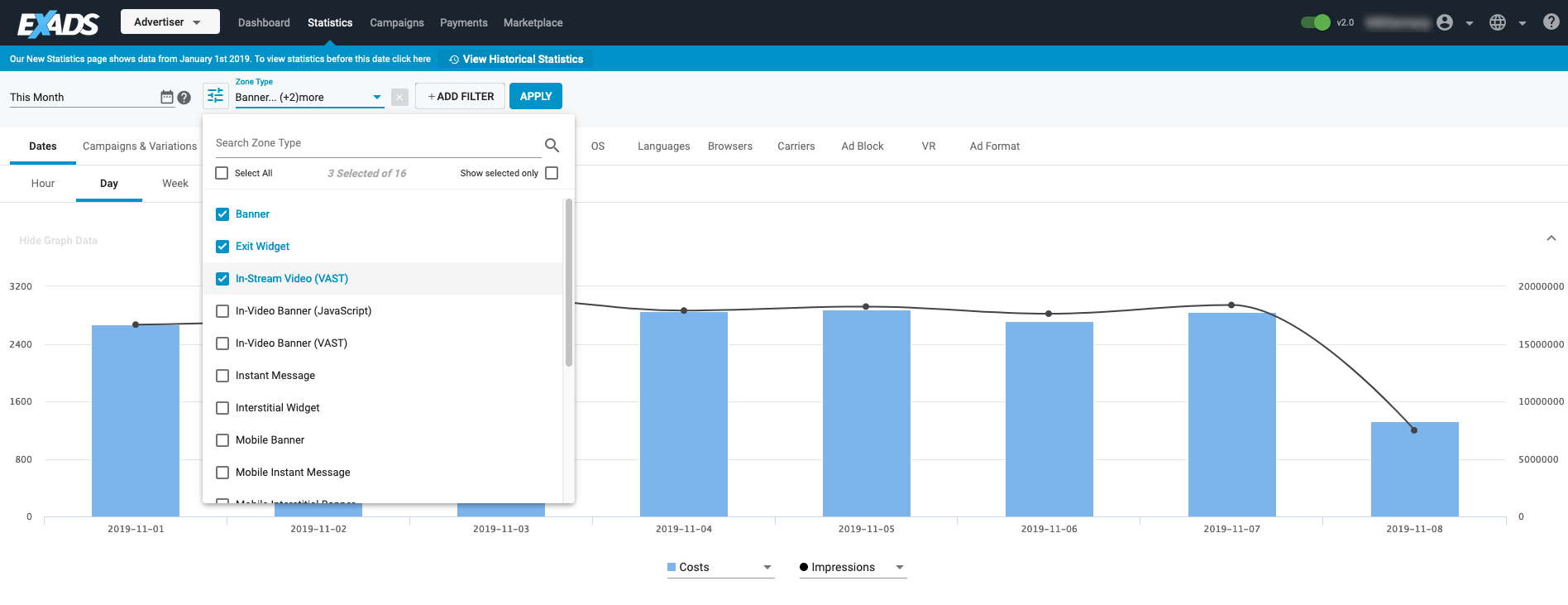Open the user account profile icon

(1445, 22)
